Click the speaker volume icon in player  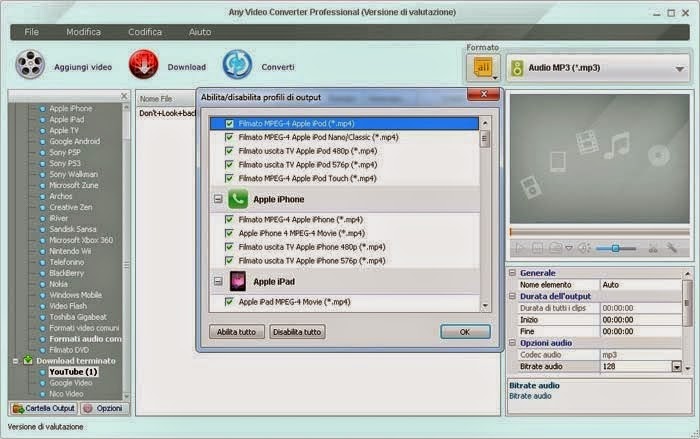pos(584,248)
